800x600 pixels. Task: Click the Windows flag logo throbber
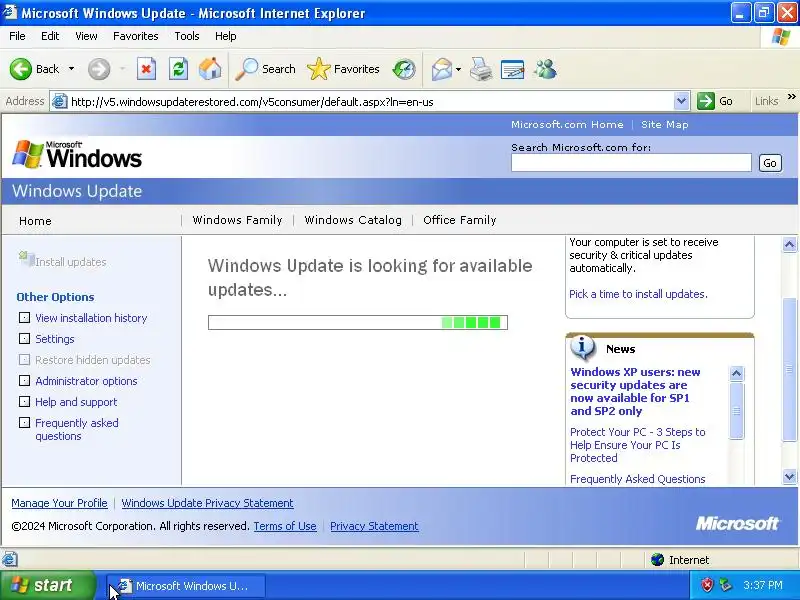pos(781,36)
